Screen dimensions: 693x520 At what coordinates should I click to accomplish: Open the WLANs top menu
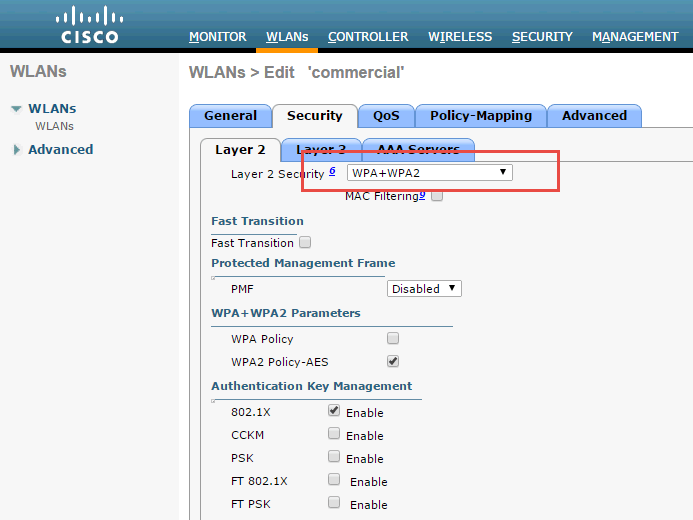[287, 37]
